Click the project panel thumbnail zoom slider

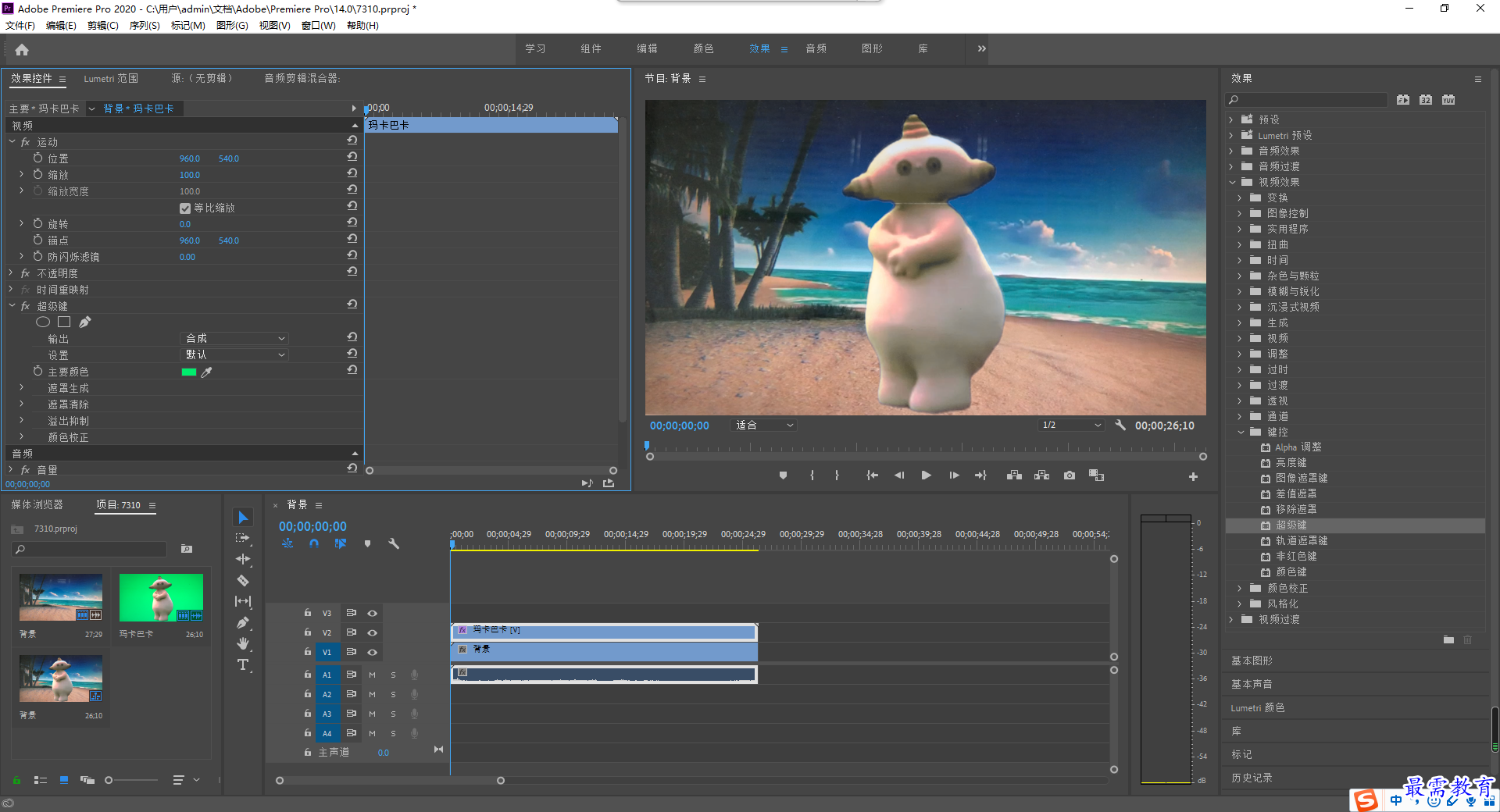click(x=133, y=780)
